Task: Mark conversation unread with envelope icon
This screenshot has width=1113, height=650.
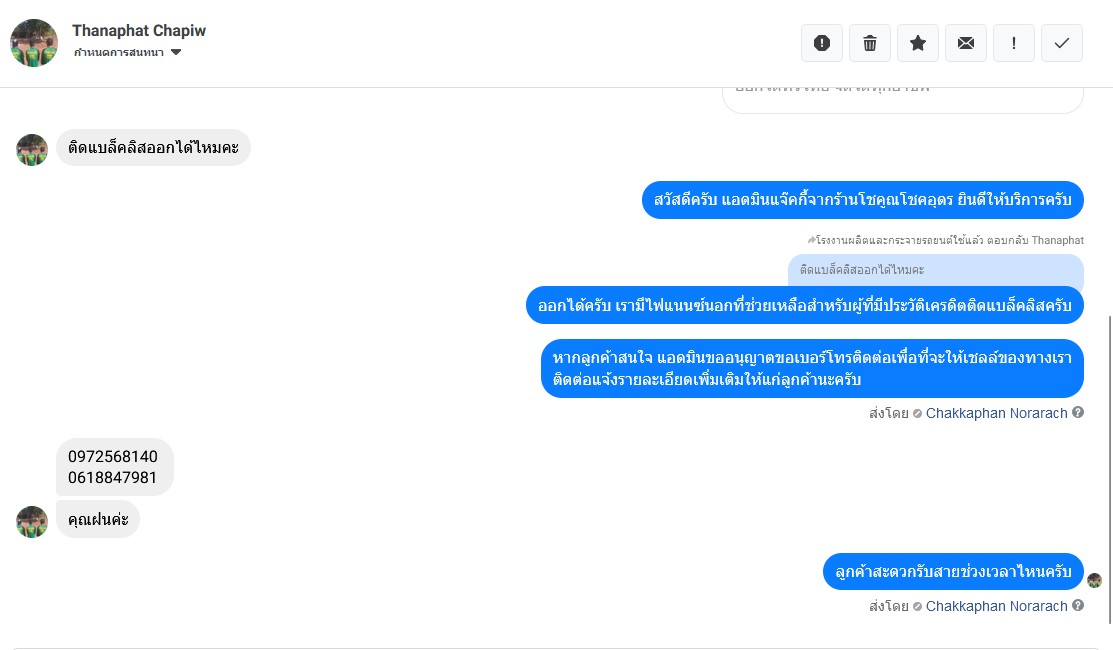Action: (x=966, y=43)
